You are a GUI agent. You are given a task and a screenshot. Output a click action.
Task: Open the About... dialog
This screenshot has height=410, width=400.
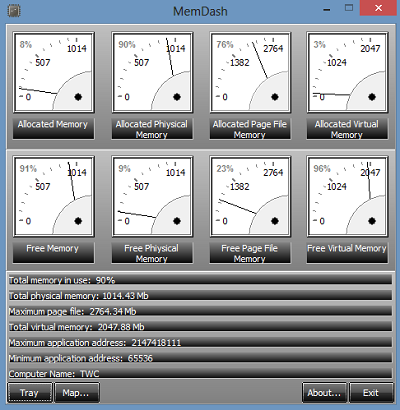pos(325,393)
